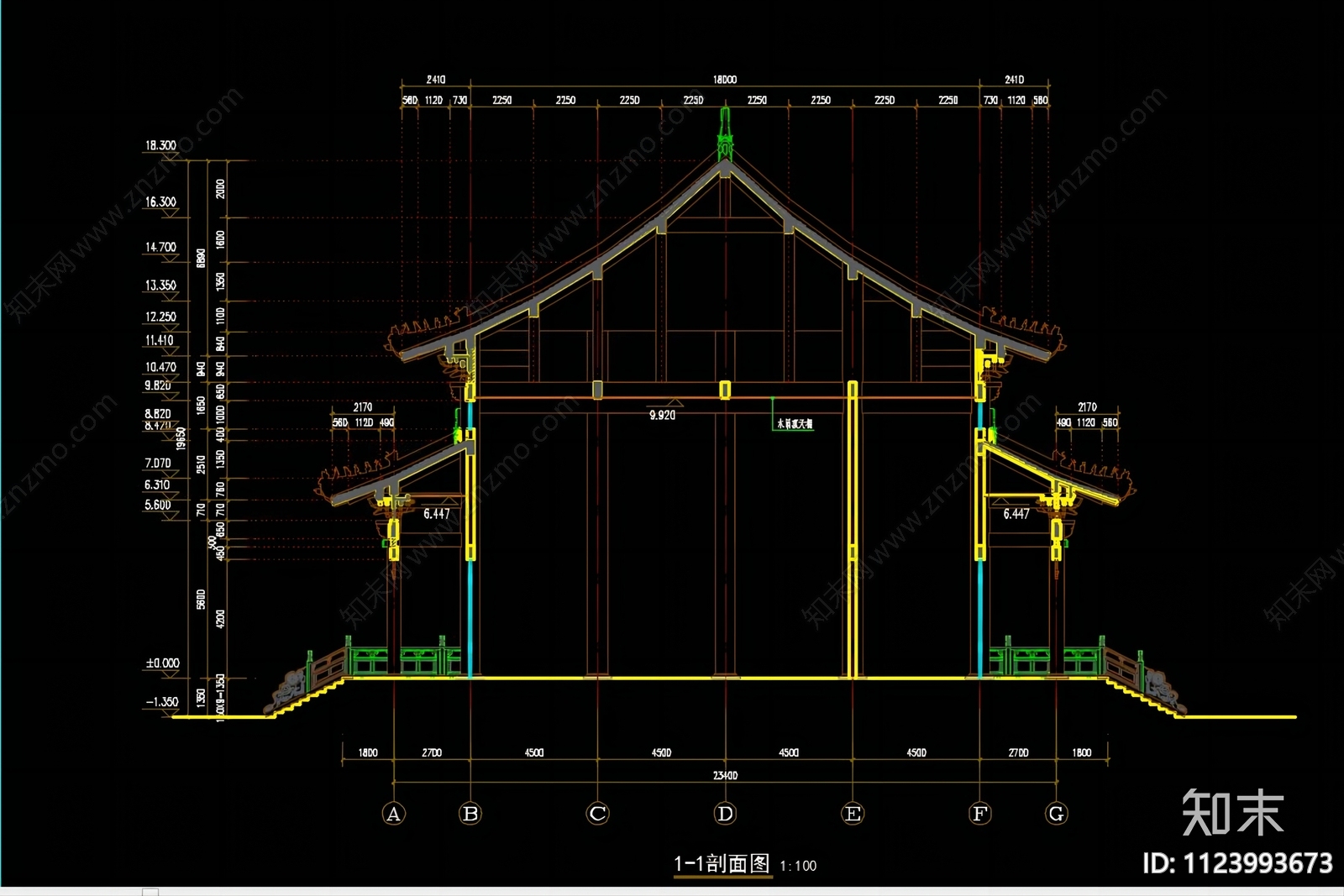Select the 2000 vertical dimension text
This screenshot has width=1344, height=896.
[x=220, y=189]
